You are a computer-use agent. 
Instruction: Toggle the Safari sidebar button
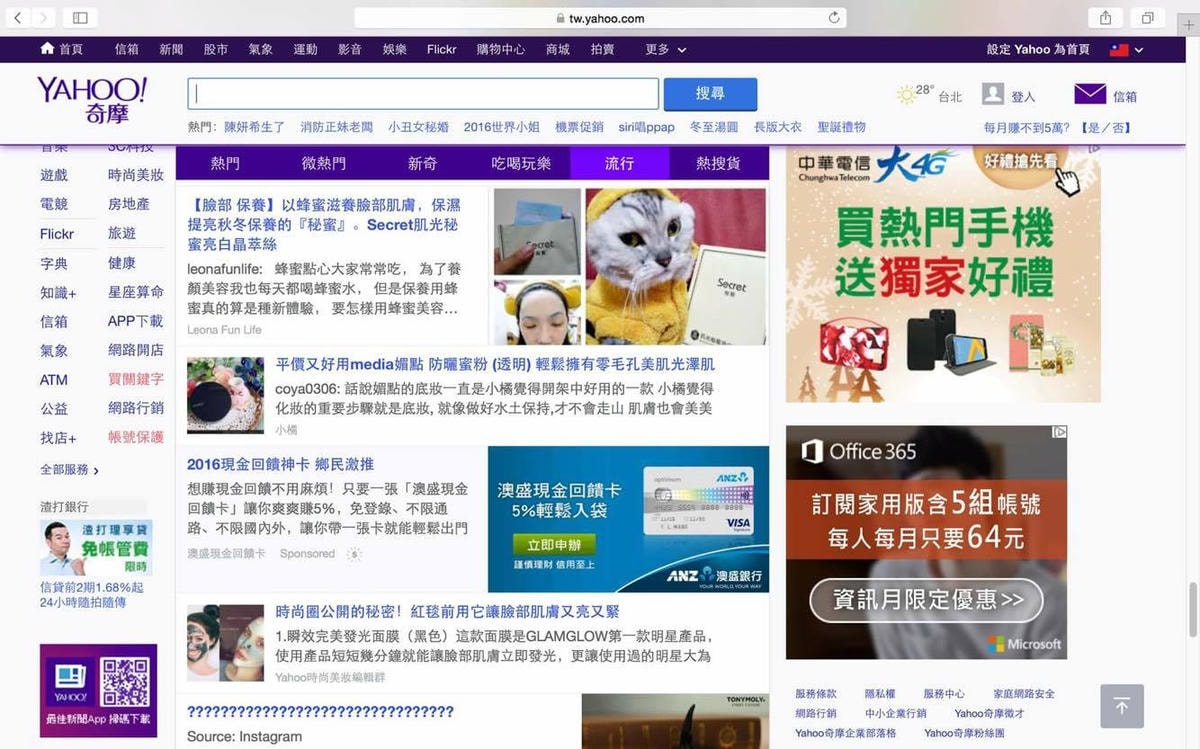(80, 18)
